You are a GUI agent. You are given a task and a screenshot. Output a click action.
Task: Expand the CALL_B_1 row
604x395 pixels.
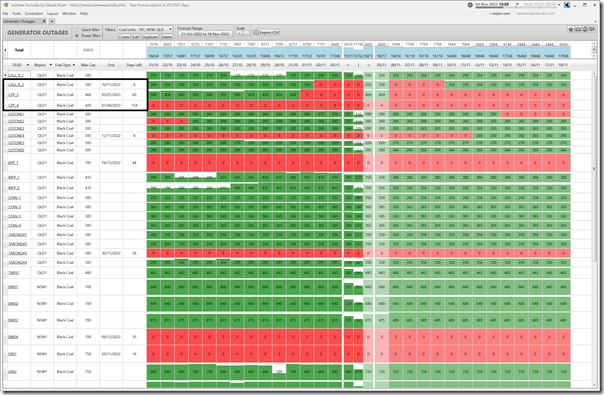coord(5,75)
